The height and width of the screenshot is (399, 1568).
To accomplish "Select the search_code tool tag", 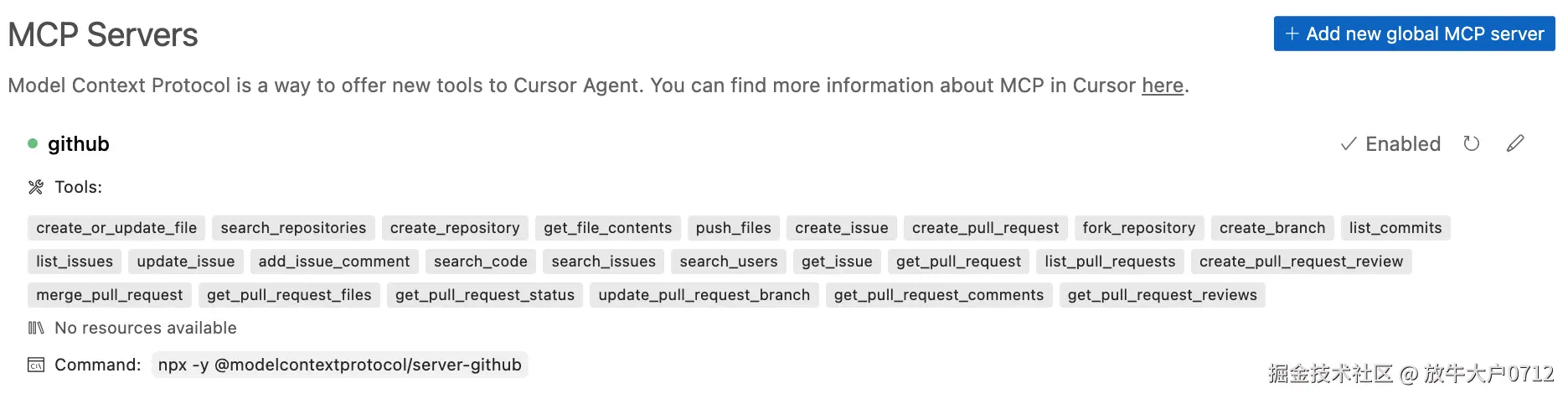I will tap(480, 262).
